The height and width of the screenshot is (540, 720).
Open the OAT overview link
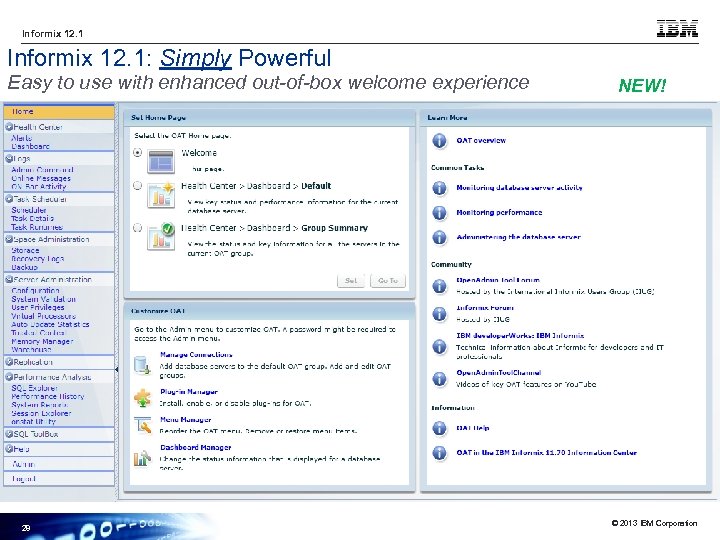click(x=481, y=141)
